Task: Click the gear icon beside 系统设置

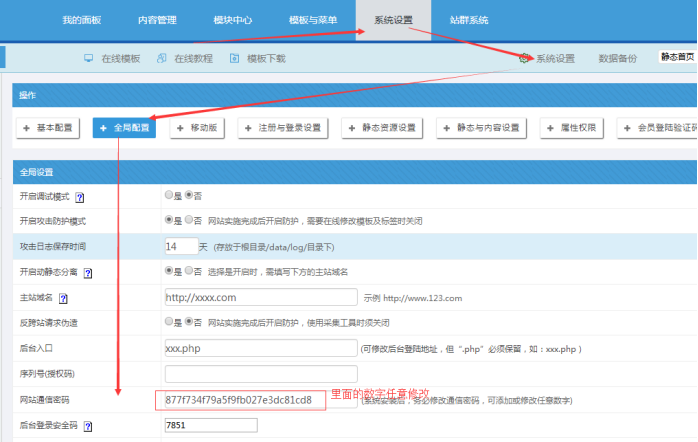Action: point(526,59)
